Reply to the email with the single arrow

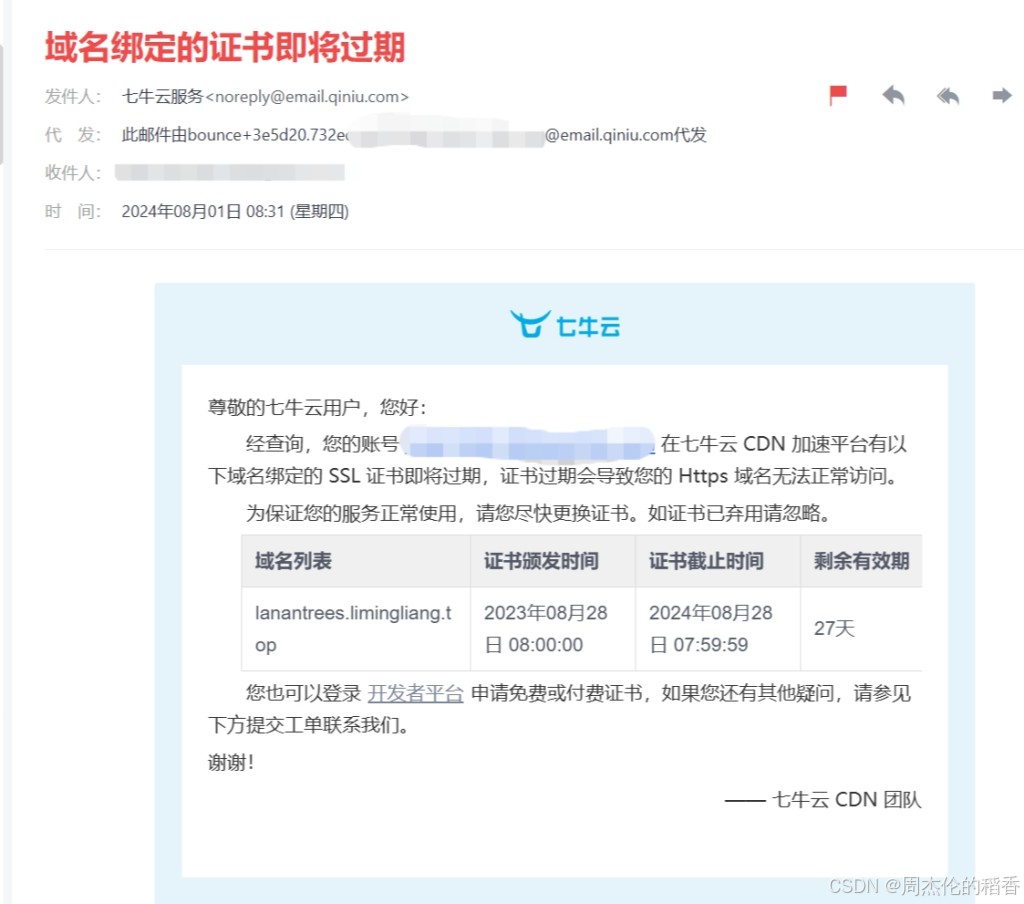click(x=893, y=95)
